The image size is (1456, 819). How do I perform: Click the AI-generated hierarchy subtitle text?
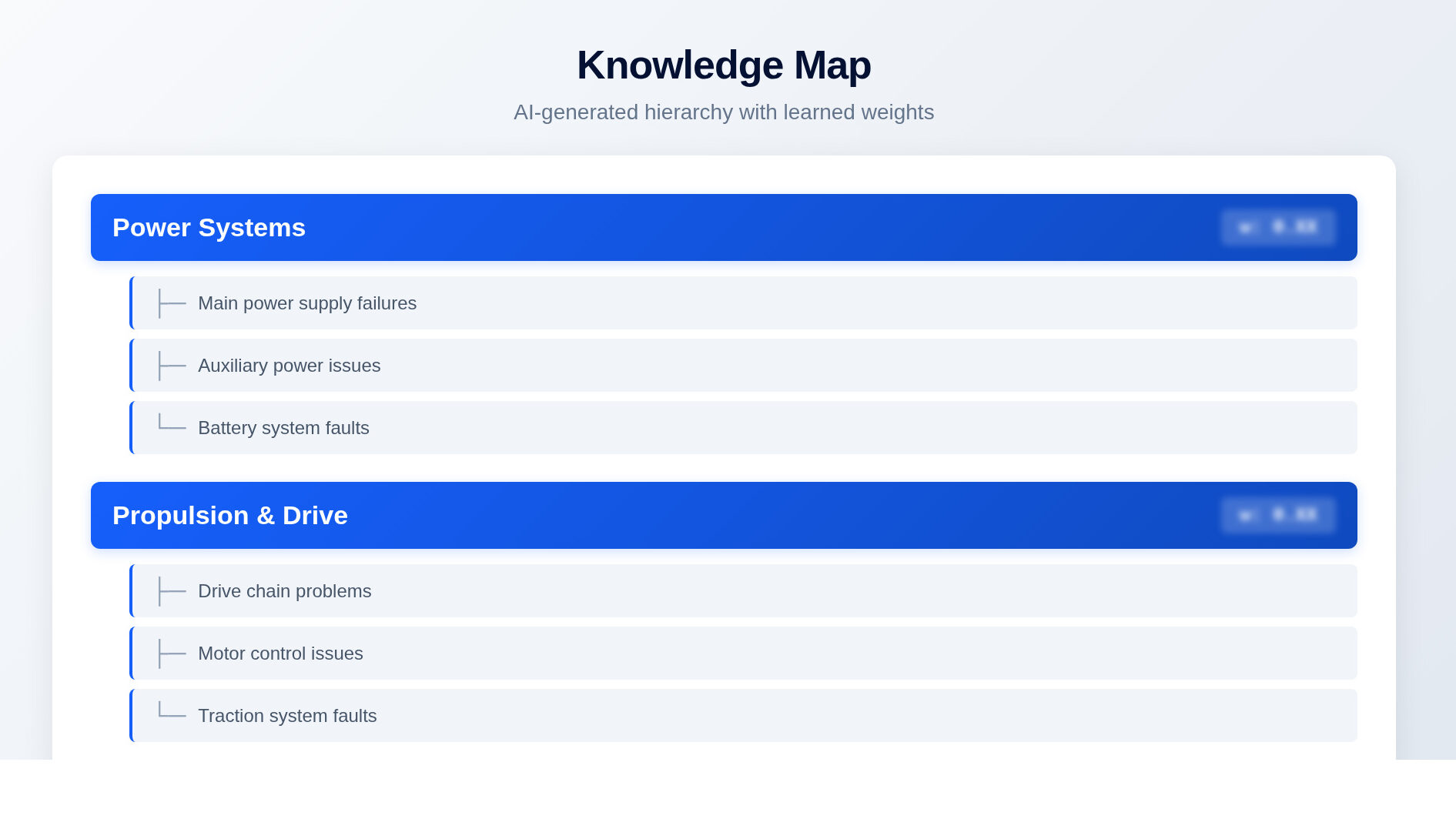tap(724, 112)
